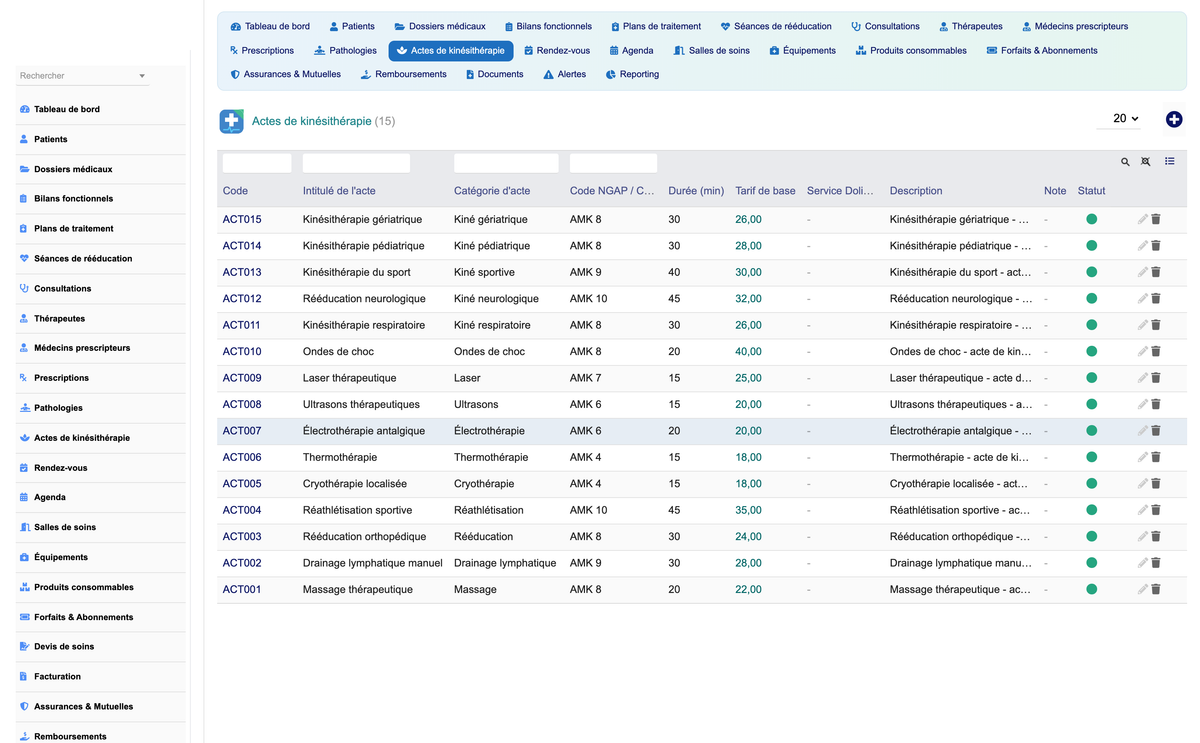
Task: Open the ACT011 code link
Action: [242, 325]
